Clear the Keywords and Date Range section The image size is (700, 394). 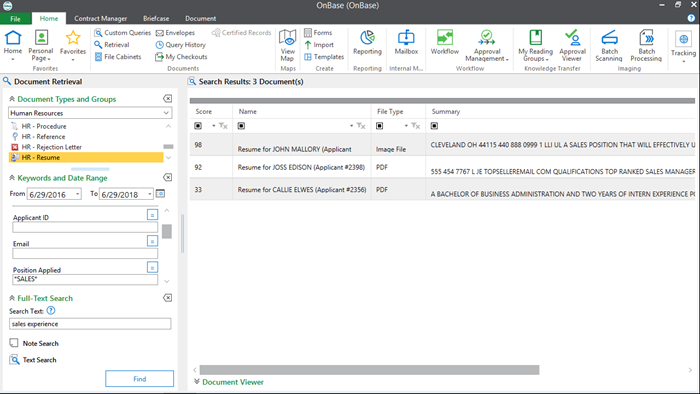click(x=167, y=178)
